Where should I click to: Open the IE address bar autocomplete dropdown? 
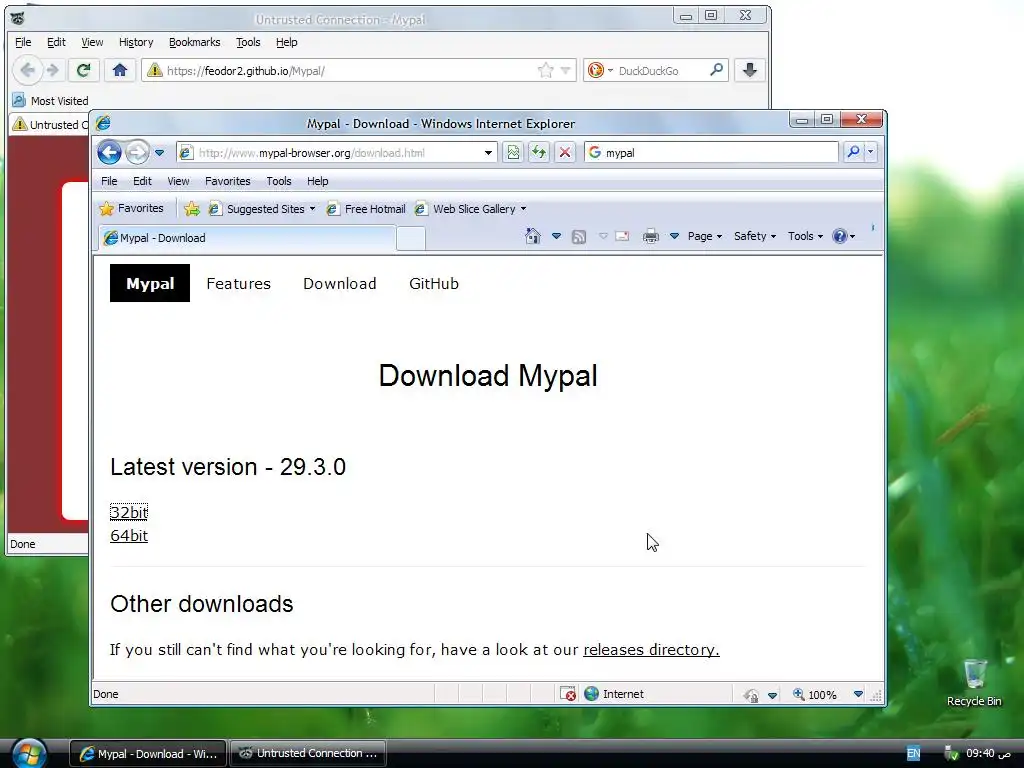(x=488, y=153)
